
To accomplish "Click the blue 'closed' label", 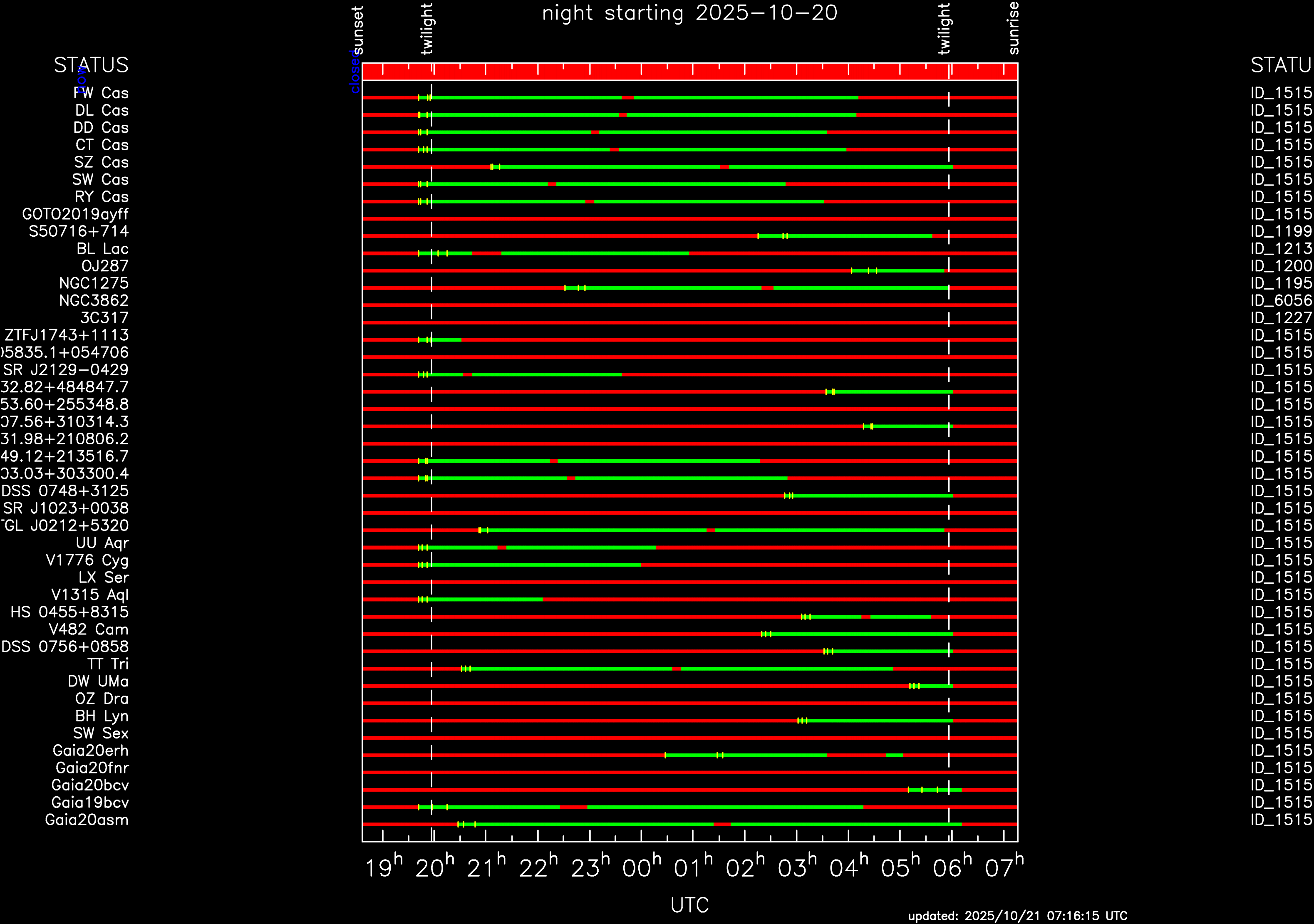I will 355,72.
